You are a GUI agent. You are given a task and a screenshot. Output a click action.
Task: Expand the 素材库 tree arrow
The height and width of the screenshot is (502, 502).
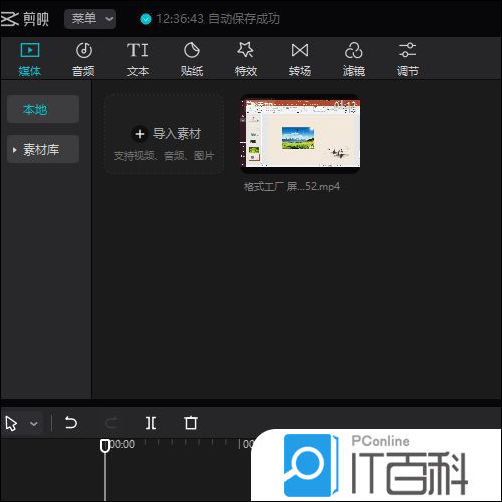[14, 150]
